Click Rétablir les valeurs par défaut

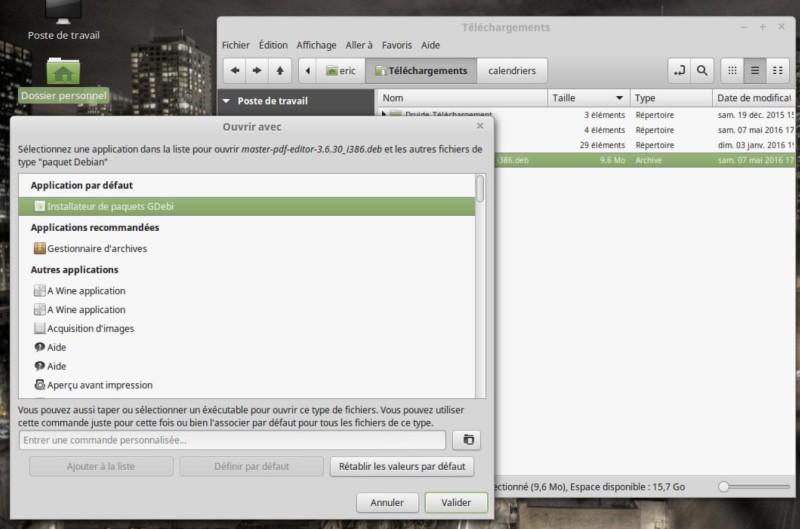401,467
